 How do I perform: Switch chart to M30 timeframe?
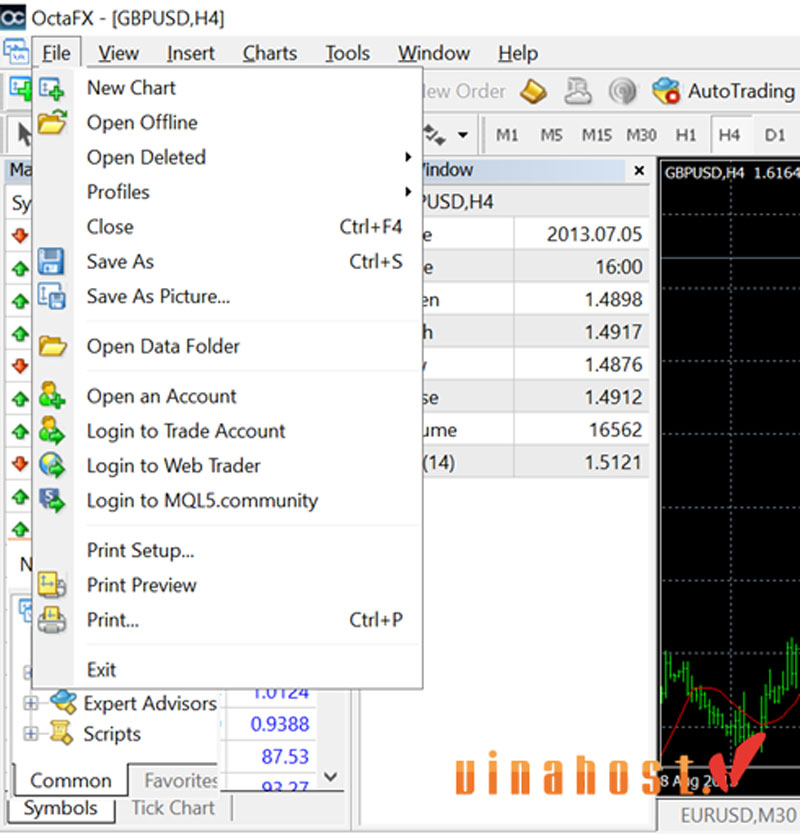[641, 135]
